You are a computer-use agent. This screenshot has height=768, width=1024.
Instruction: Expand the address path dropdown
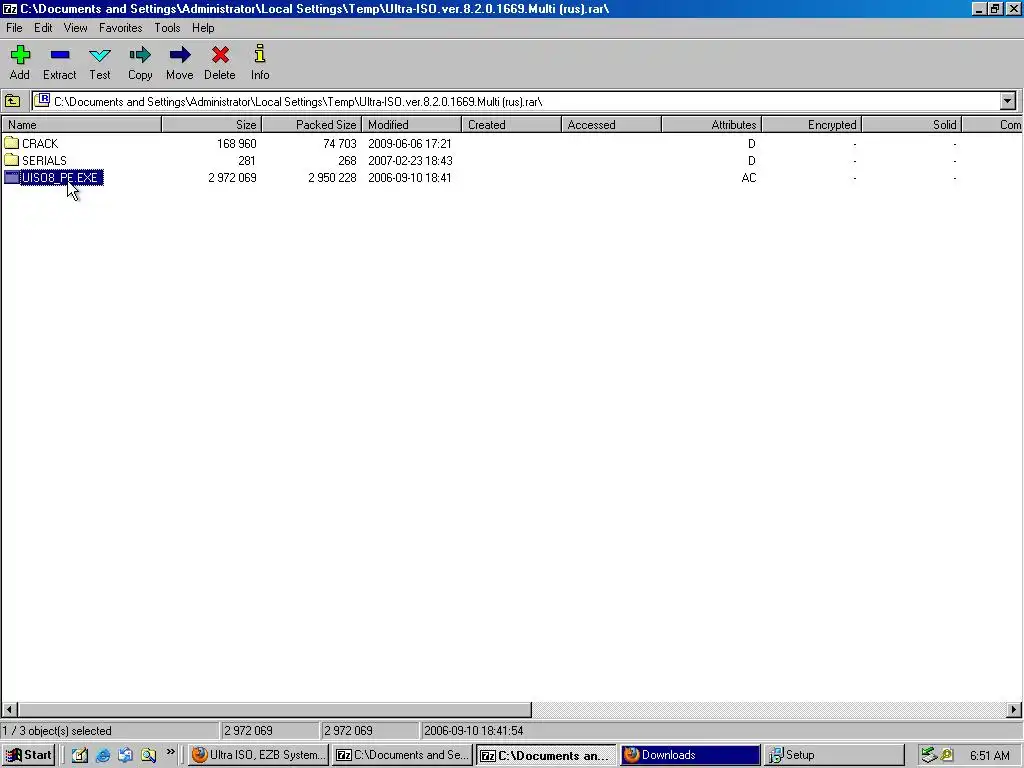pyautogui.click(x=1008, y=101)
